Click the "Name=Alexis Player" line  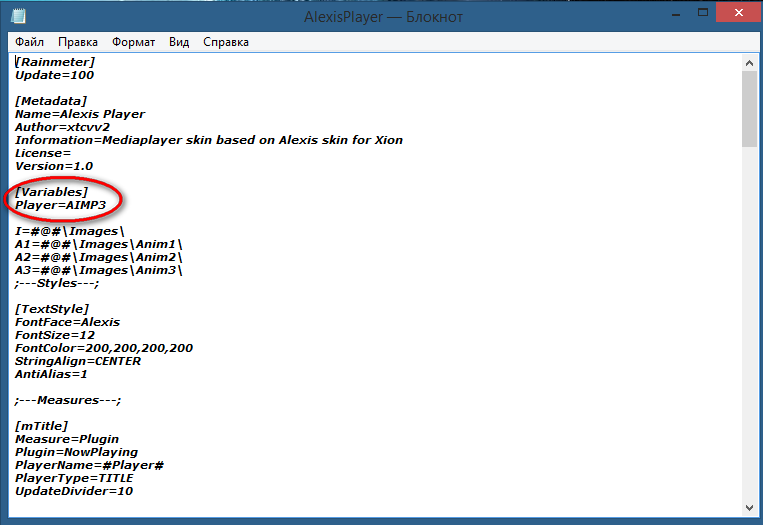(x=80, y=114)
